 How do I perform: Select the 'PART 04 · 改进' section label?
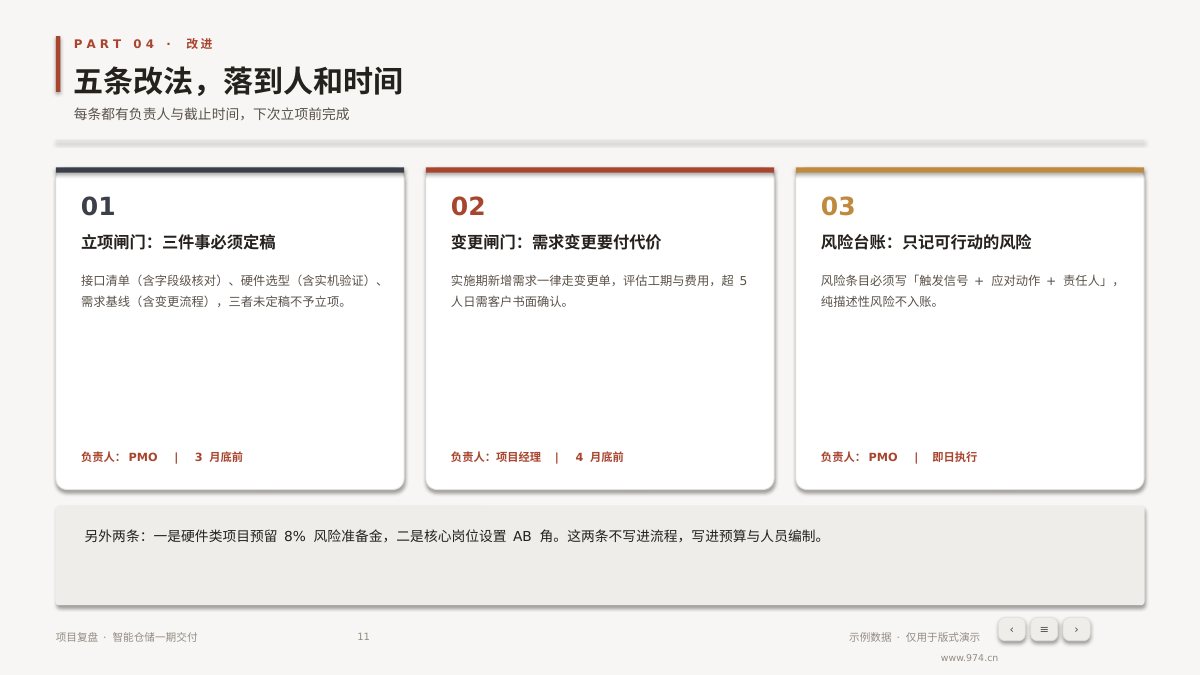pyautogui.click(x=143, y=44)
